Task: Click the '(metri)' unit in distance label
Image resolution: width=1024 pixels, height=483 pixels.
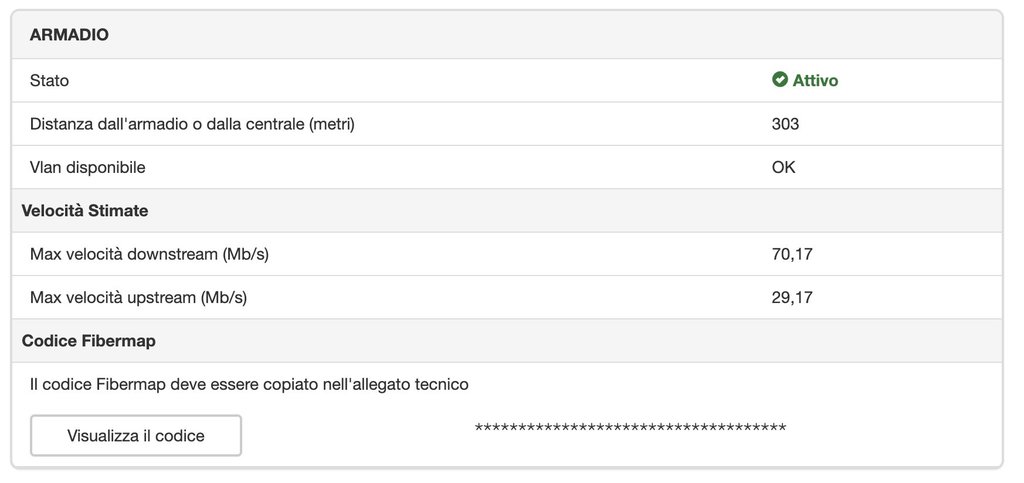Action: (x=332, y=124)
